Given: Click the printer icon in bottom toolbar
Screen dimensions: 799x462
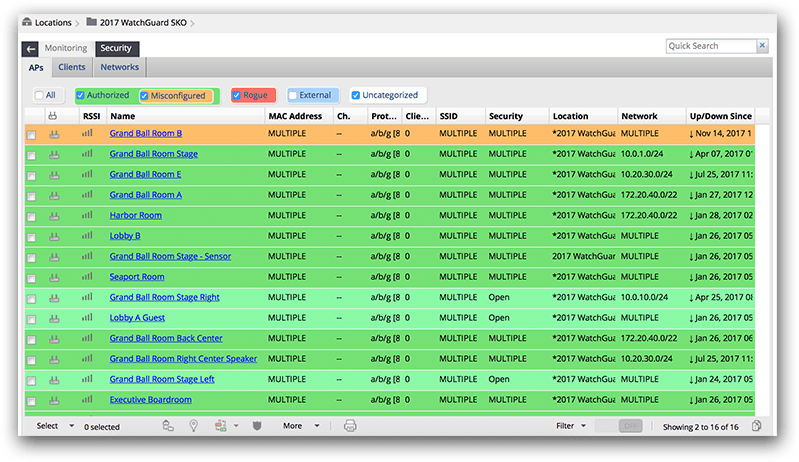Looking at the screenshot, I should pyautogui.click(x=350, y=426).
